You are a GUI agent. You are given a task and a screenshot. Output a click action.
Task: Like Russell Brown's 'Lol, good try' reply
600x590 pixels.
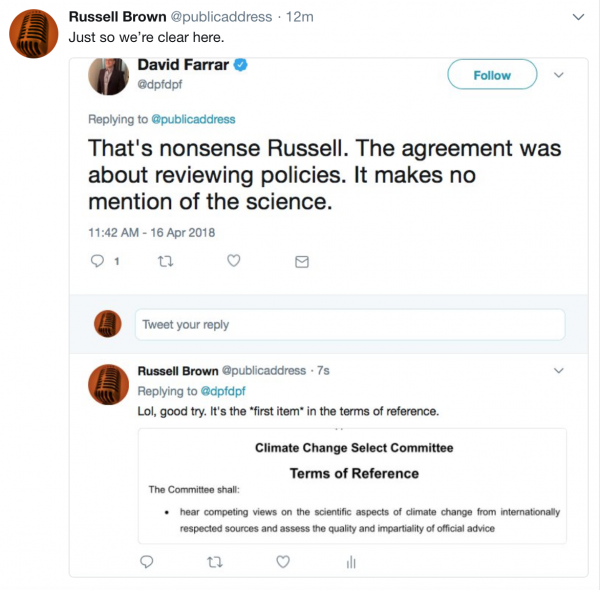(283, 561)
